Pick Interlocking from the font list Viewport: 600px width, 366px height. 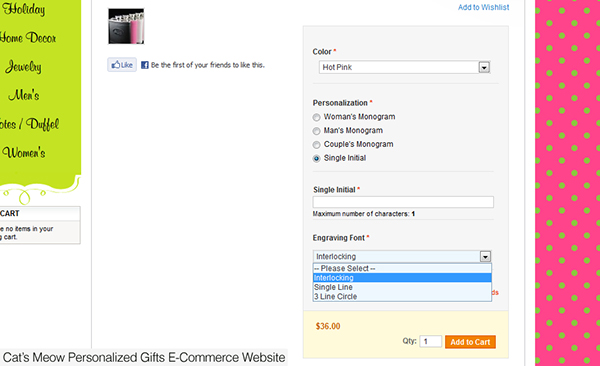coord(402,278)
